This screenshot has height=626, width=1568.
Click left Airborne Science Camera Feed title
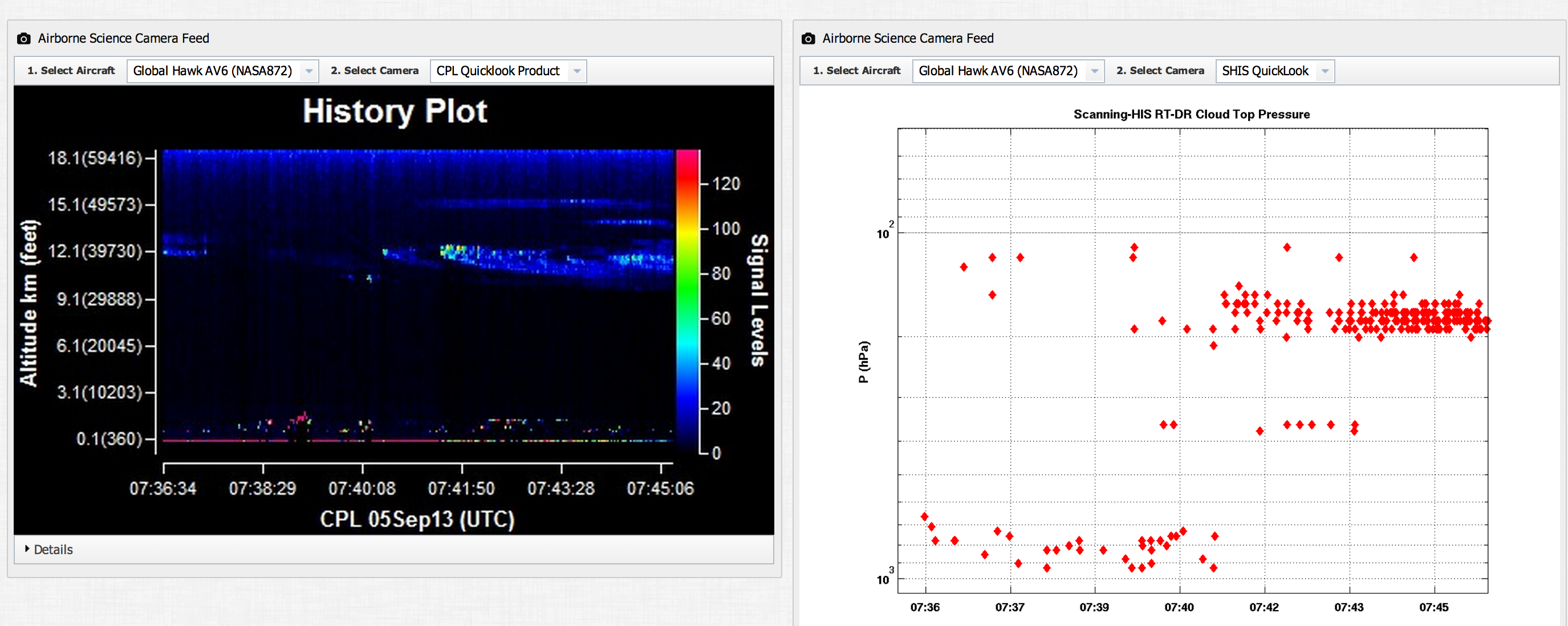[124, 38]
